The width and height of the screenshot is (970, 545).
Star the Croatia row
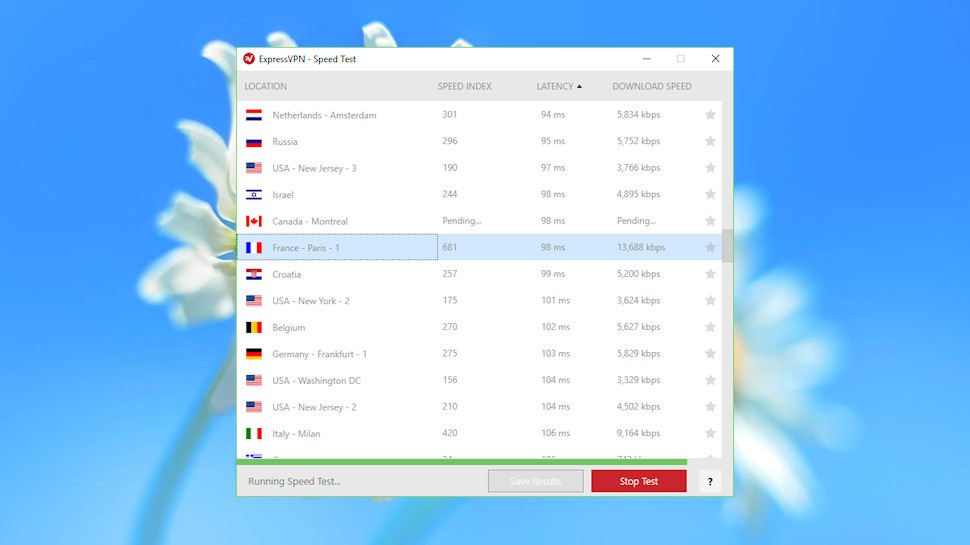pyautogui.click(x=710, y=274)
